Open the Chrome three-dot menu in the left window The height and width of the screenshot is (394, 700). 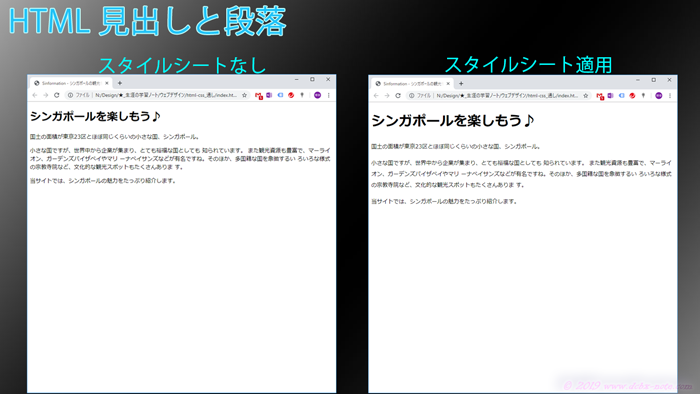click(329, 95)
